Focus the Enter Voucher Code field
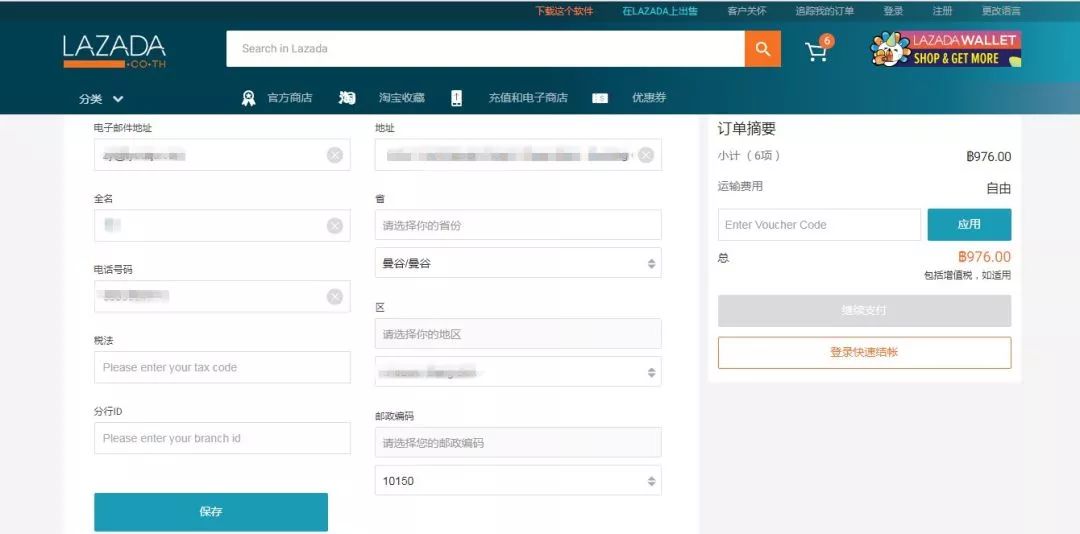 pos(819,225)
